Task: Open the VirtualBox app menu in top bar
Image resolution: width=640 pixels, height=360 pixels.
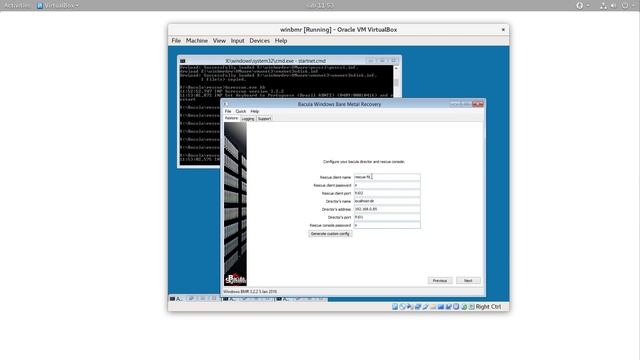Action: click(x=58, y=5)
